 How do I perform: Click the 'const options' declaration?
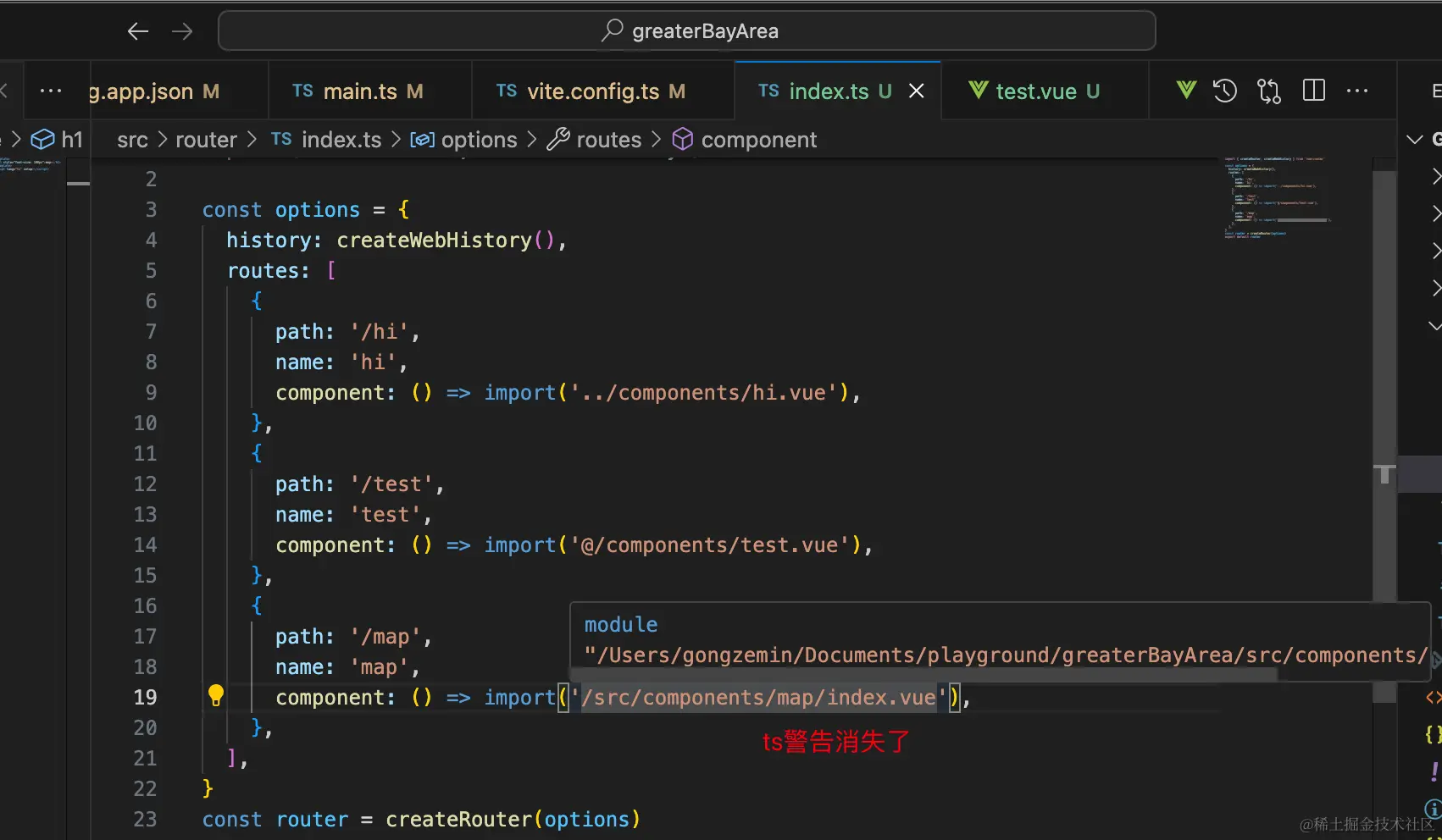[281, 210]
